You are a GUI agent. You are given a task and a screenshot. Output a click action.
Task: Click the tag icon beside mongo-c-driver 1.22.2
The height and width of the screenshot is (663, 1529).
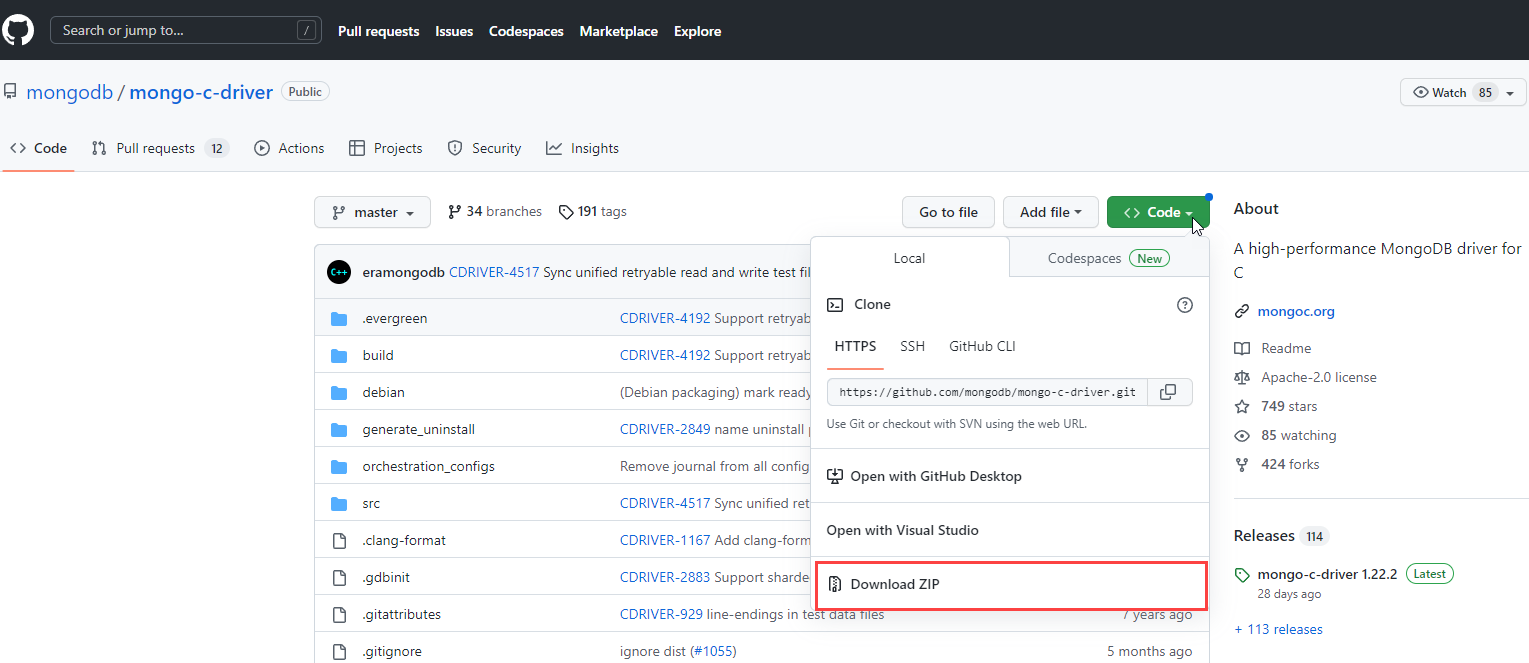coord(1242,575)
